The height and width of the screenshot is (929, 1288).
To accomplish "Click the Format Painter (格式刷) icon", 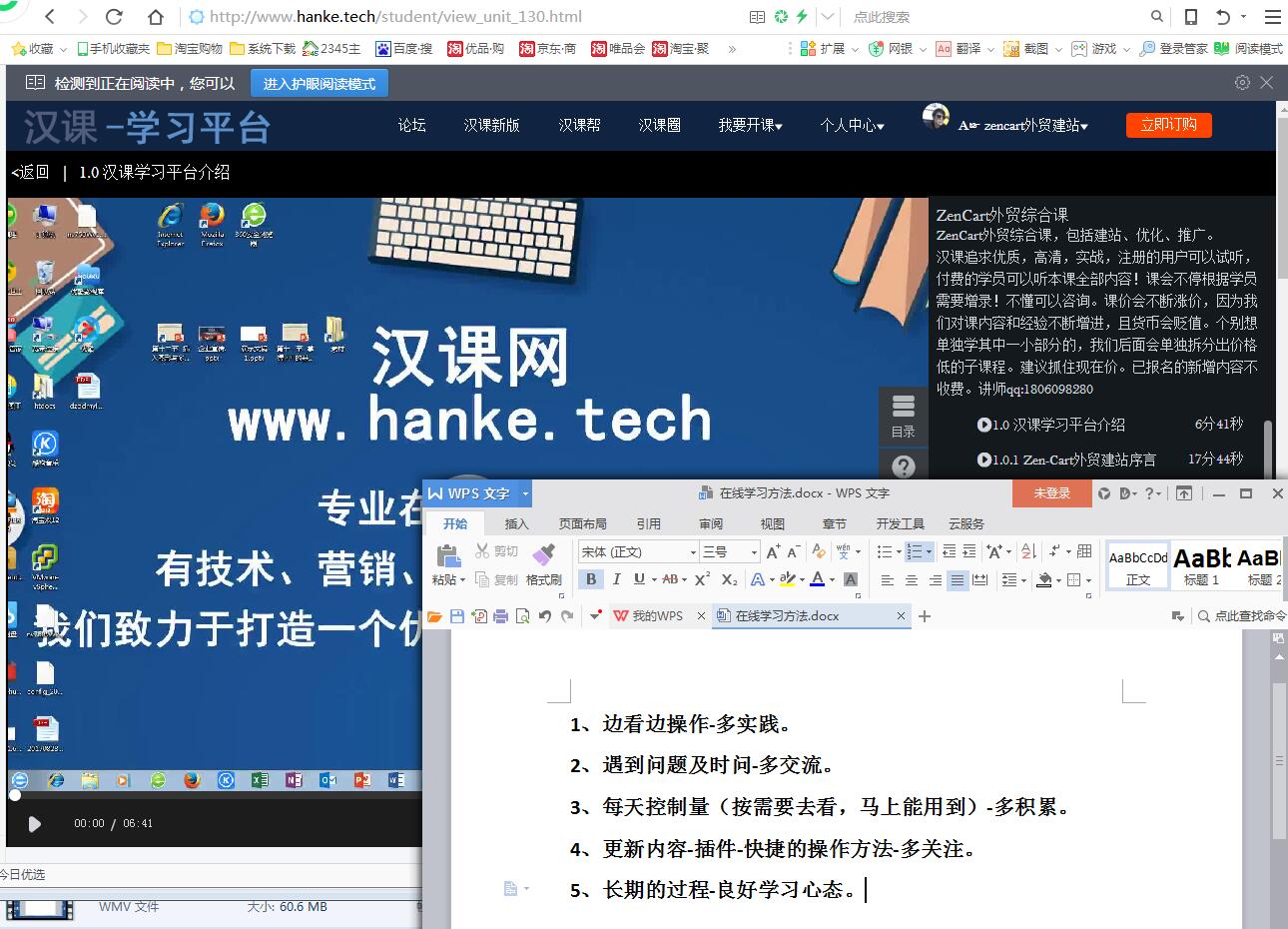I will tap(543, 556).
